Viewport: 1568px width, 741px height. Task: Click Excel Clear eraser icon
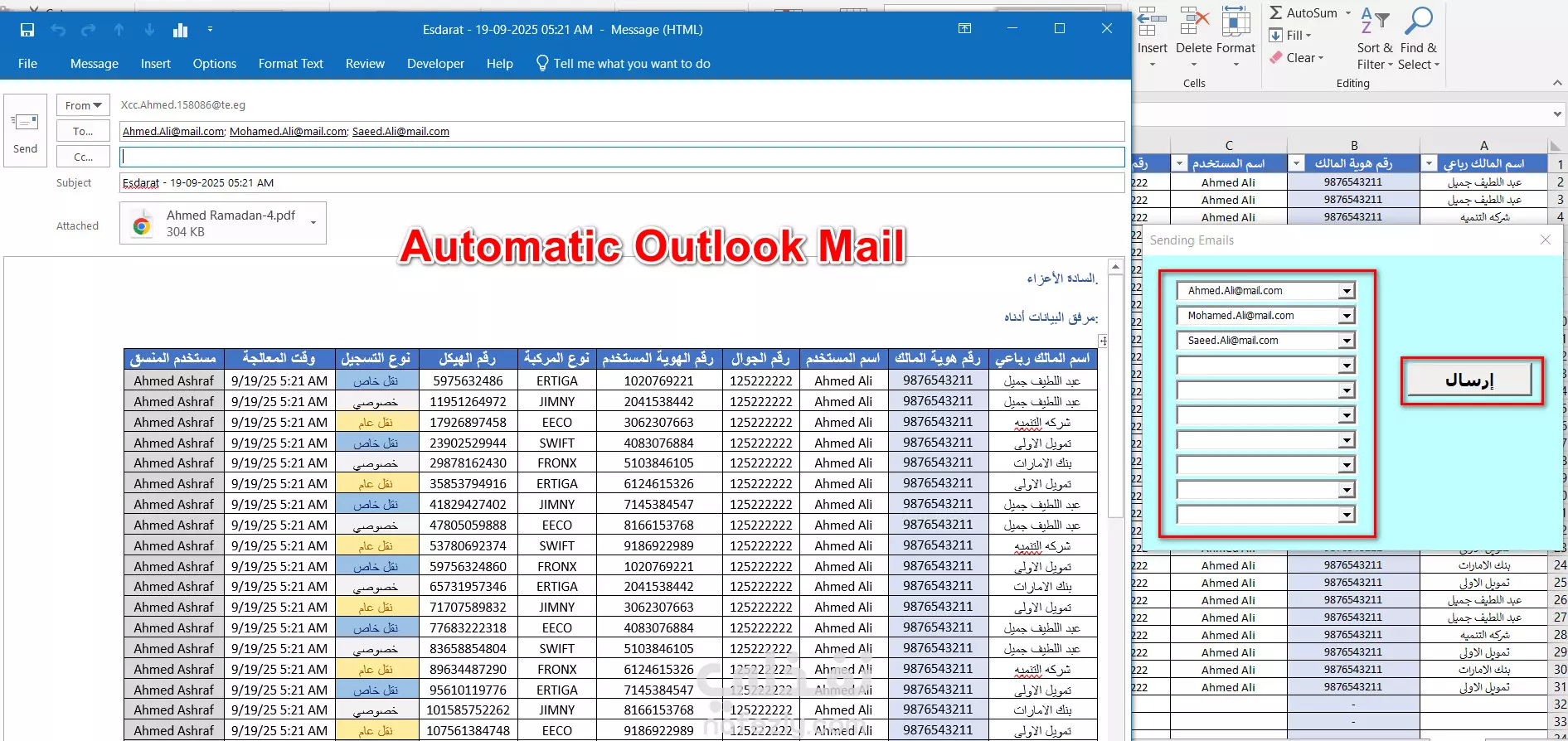(x=1276, y=57)
